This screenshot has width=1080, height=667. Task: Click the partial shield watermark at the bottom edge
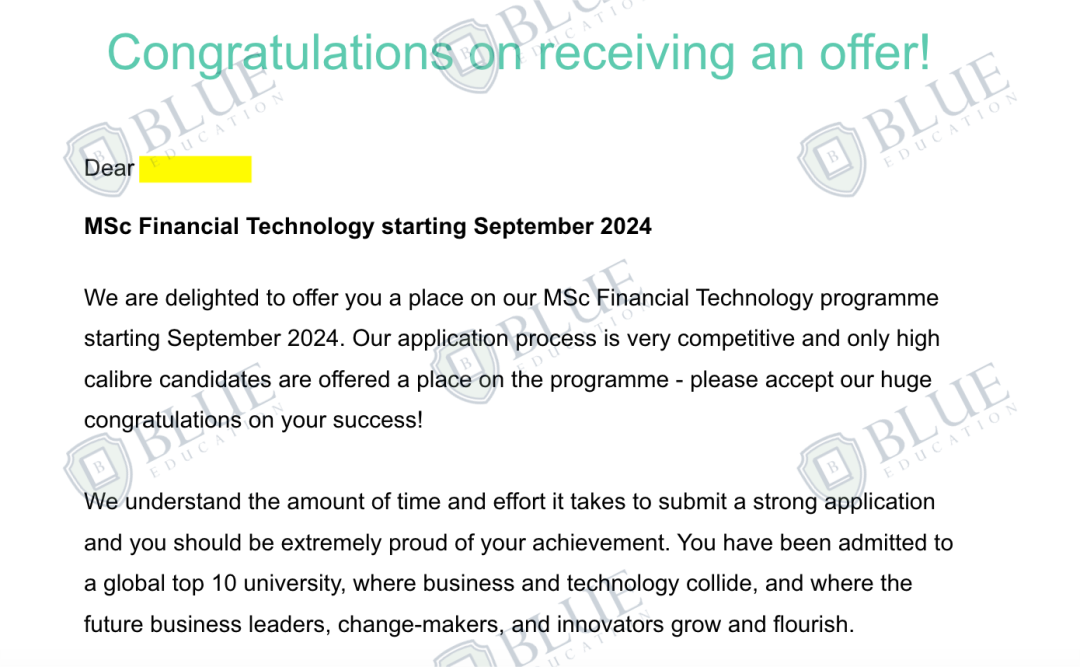468,655
